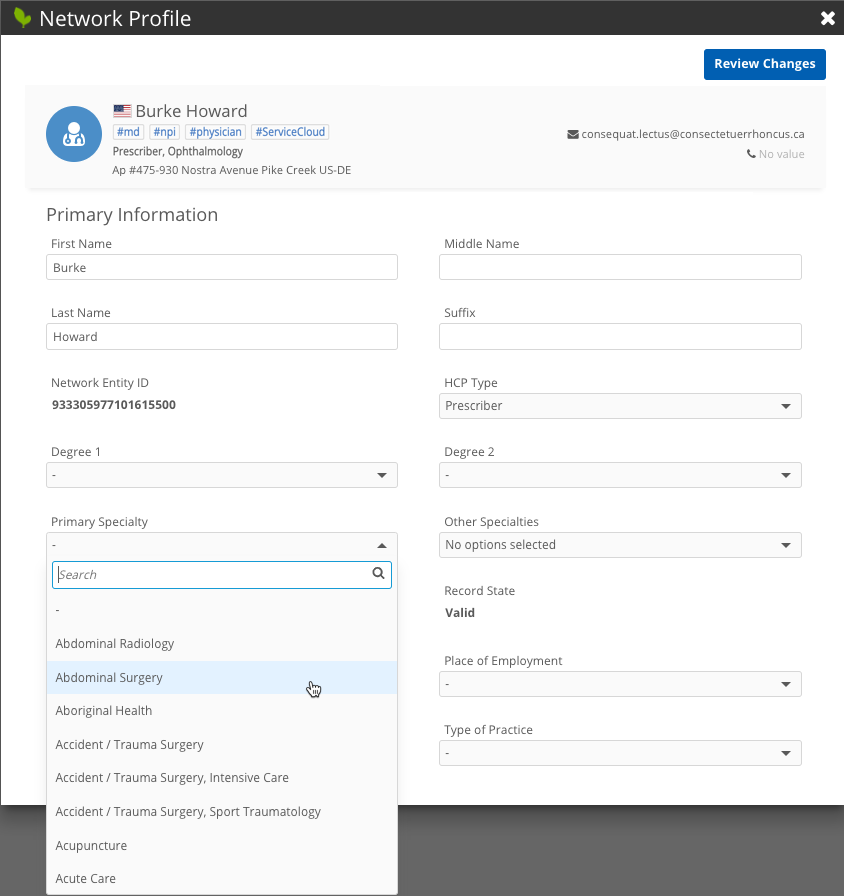Click the doctor profile avatar icon
The width and height of the screenshot is (844, 896).
[72, 133]
